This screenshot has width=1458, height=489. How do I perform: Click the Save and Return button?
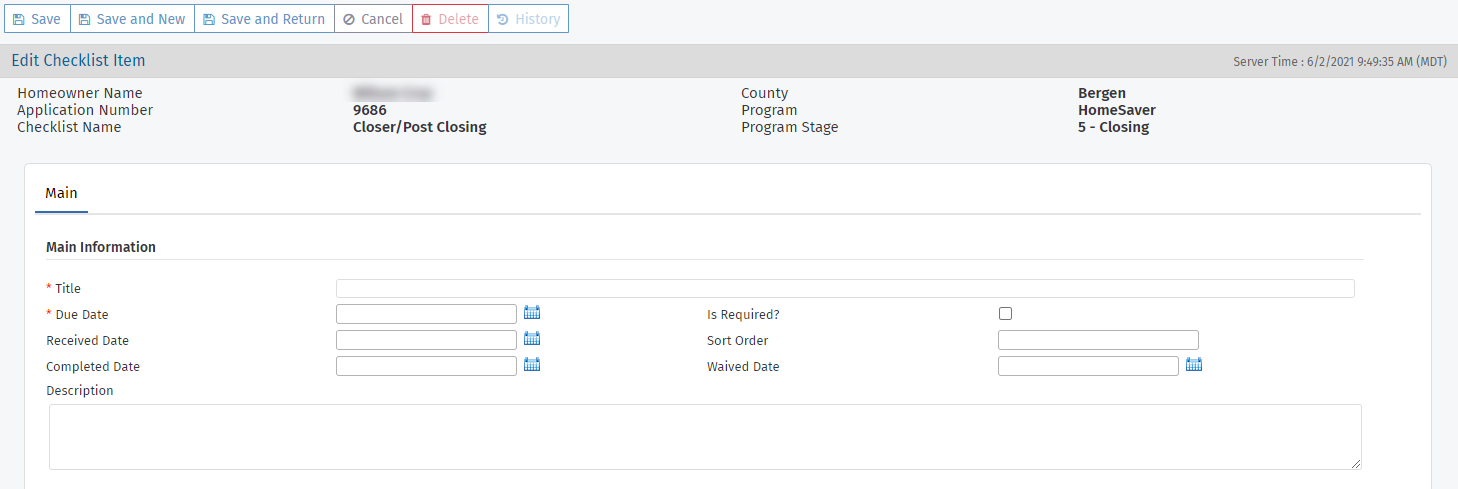coord(264,19)
